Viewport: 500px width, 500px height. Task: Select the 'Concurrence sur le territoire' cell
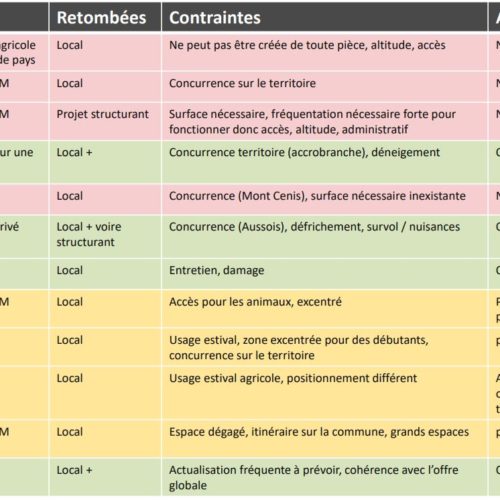click(325, 87)
